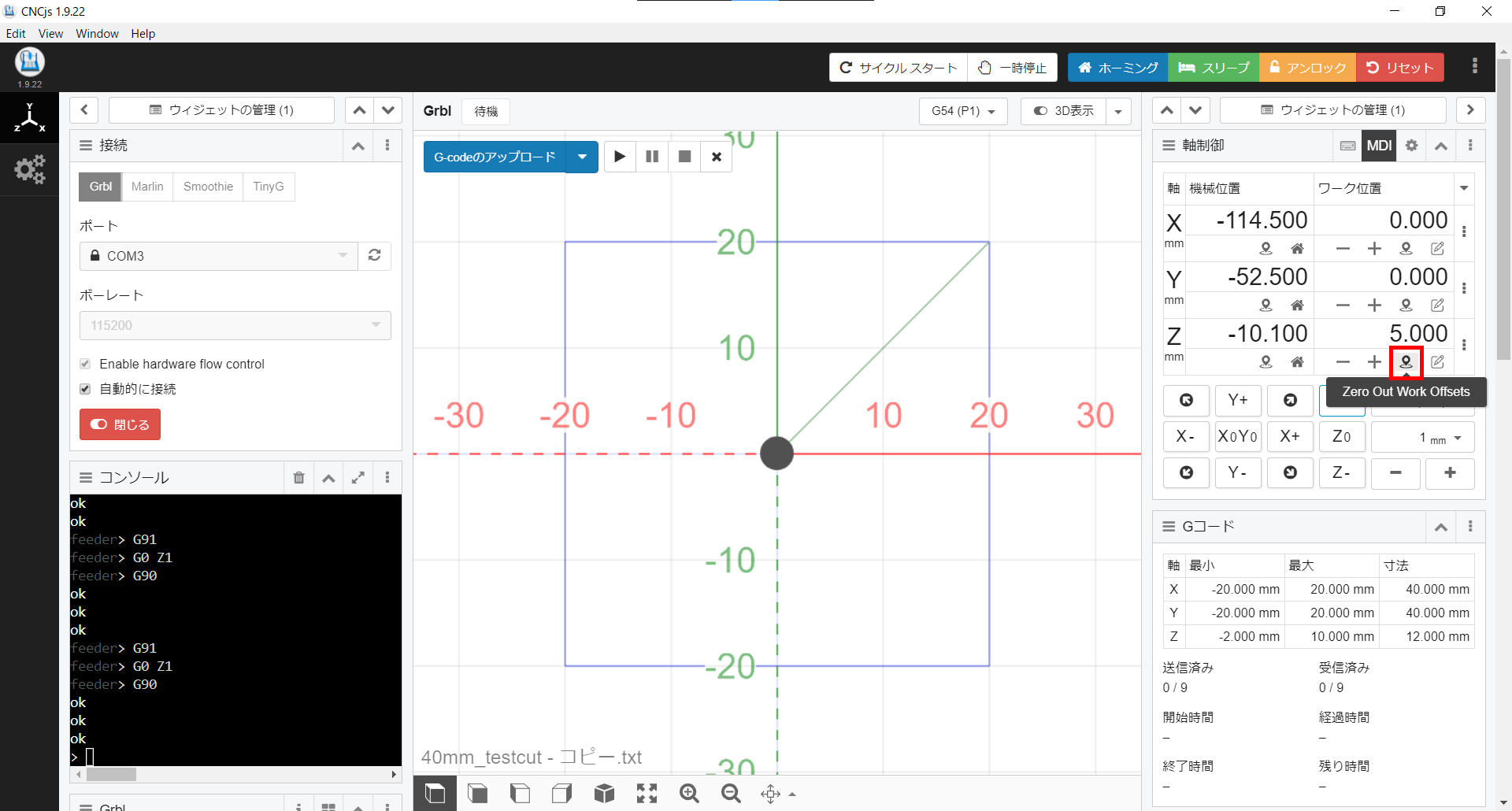Image resolution: width=1512 pixels, height=811 pixels.
Task: Click the サイクルスタート button
Action: click(x=899, y=68)
